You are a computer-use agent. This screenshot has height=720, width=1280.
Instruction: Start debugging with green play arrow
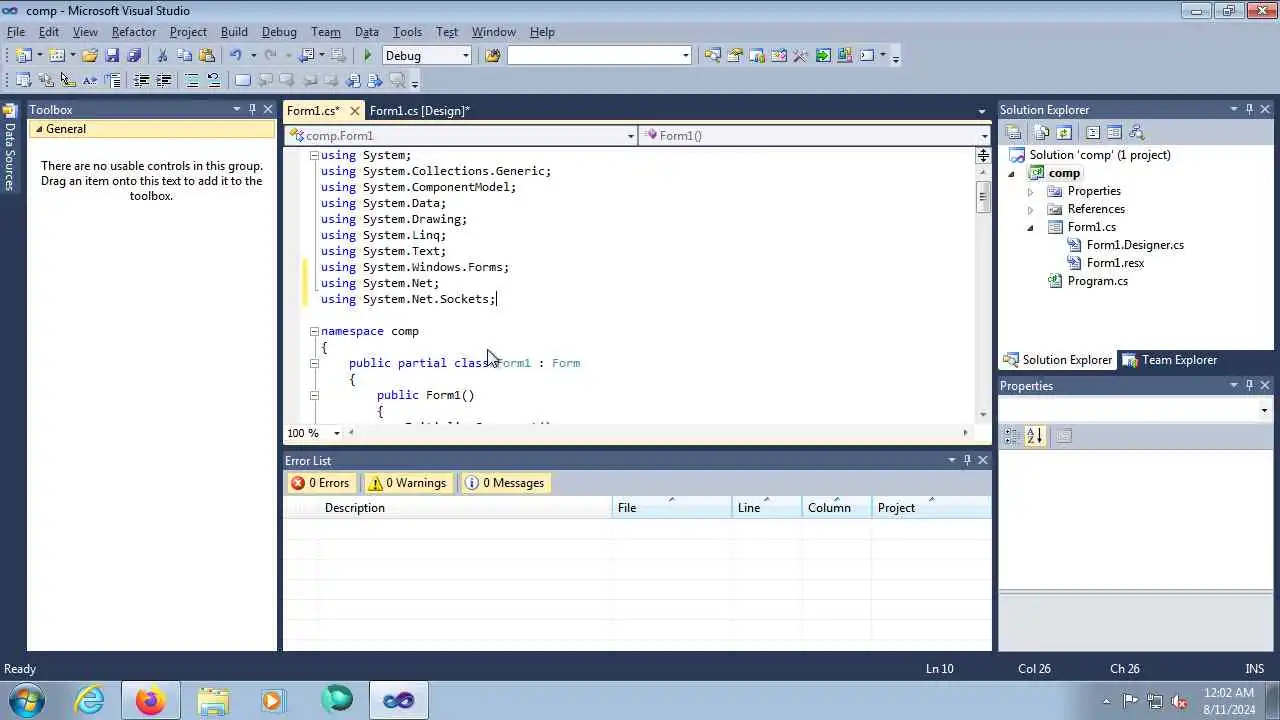click(x=368, y=56)
